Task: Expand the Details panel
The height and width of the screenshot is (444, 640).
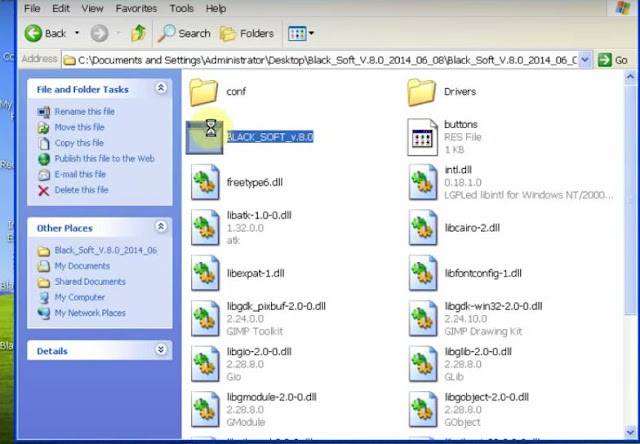Action: point(161,349)
